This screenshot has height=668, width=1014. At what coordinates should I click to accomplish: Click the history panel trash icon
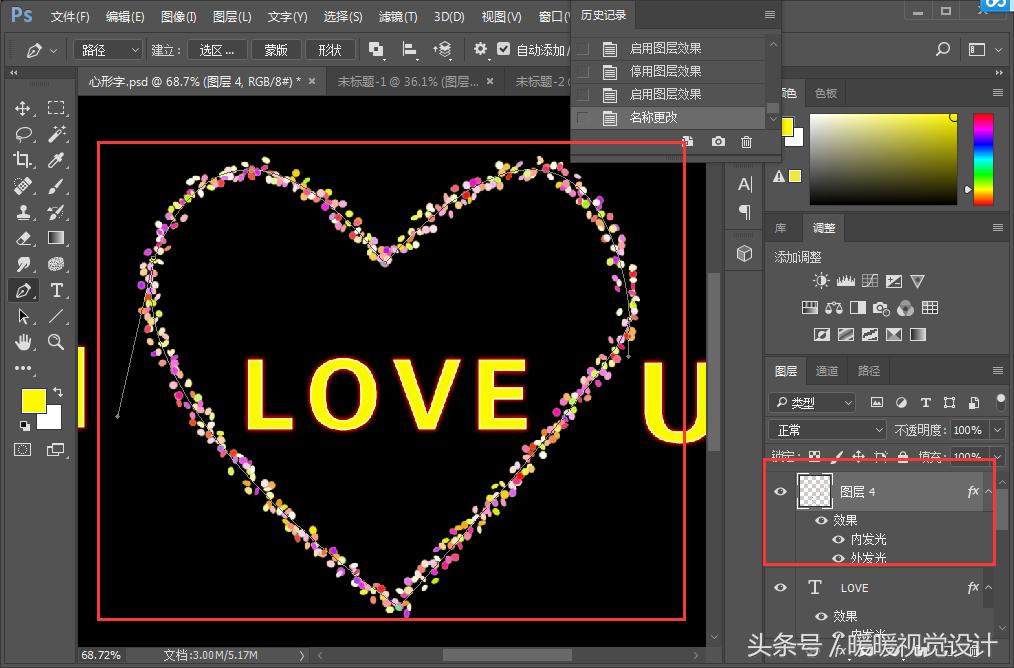tap(746, 142)
